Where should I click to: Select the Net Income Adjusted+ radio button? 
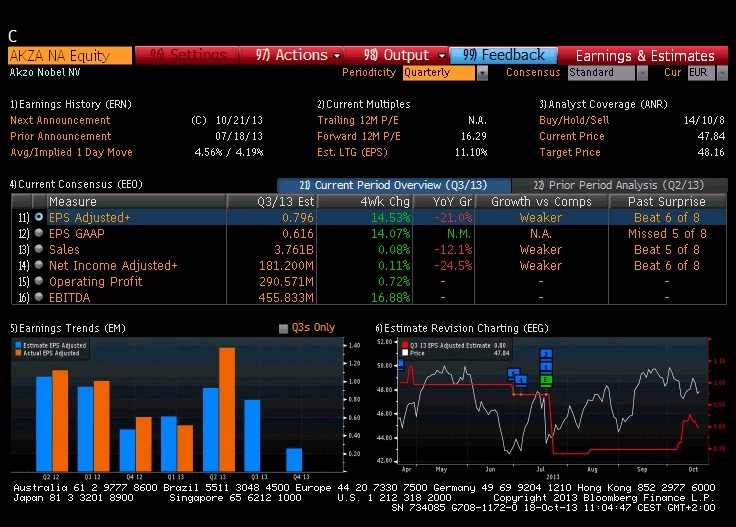point(39,265)
